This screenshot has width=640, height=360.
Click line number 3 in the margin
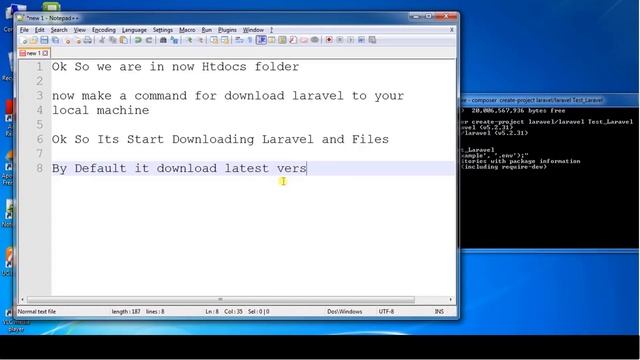click(39, 96)
